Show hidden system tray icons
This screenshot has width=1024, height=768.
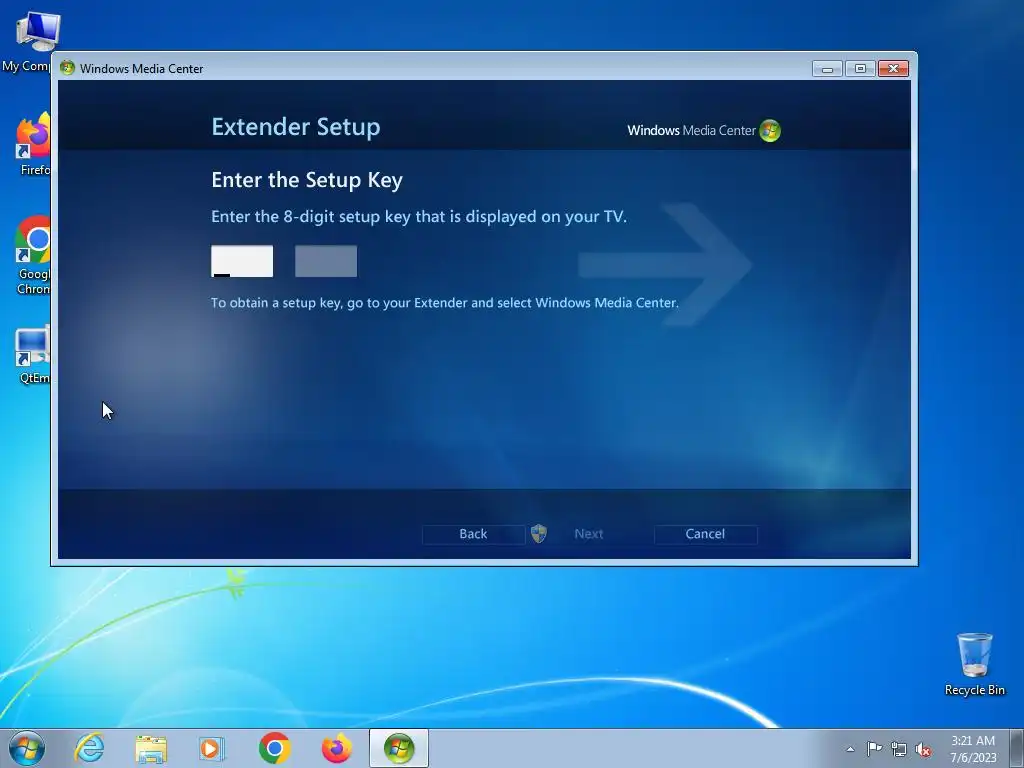click(x=850, y=749)
